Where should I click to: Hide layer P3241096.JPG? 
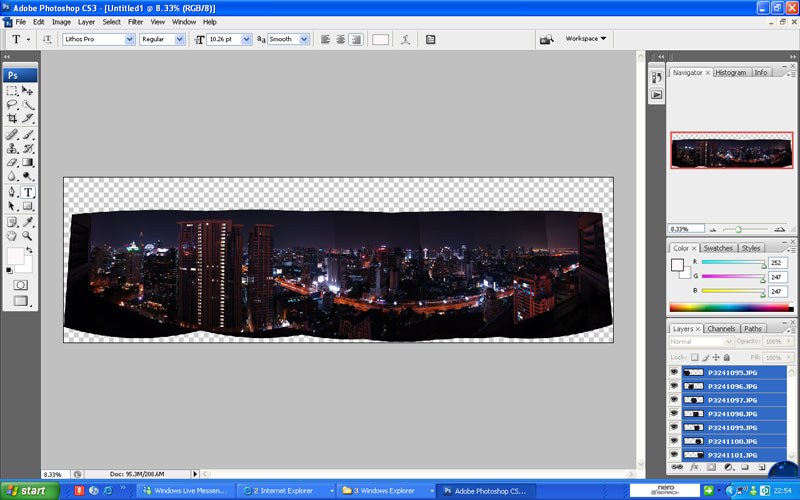[674, 386]
